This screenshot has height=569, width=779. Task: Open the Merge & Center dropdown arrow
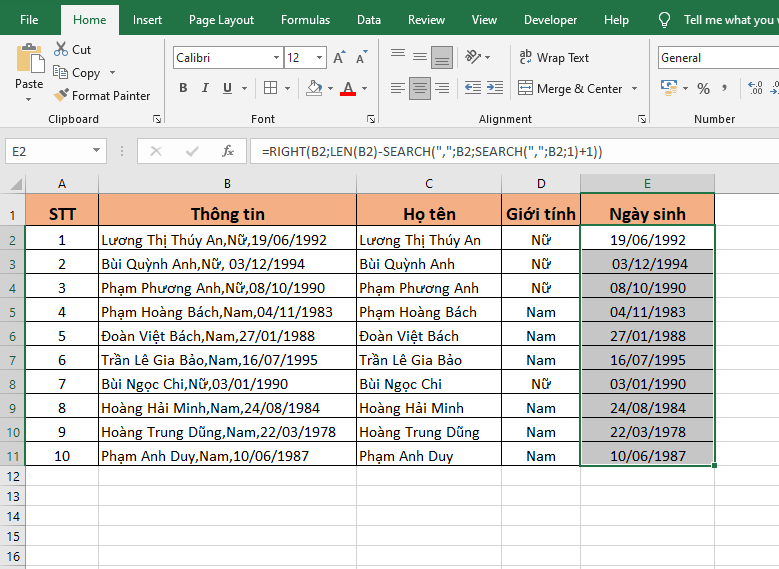pyautogui.click(x=634, y=89)
